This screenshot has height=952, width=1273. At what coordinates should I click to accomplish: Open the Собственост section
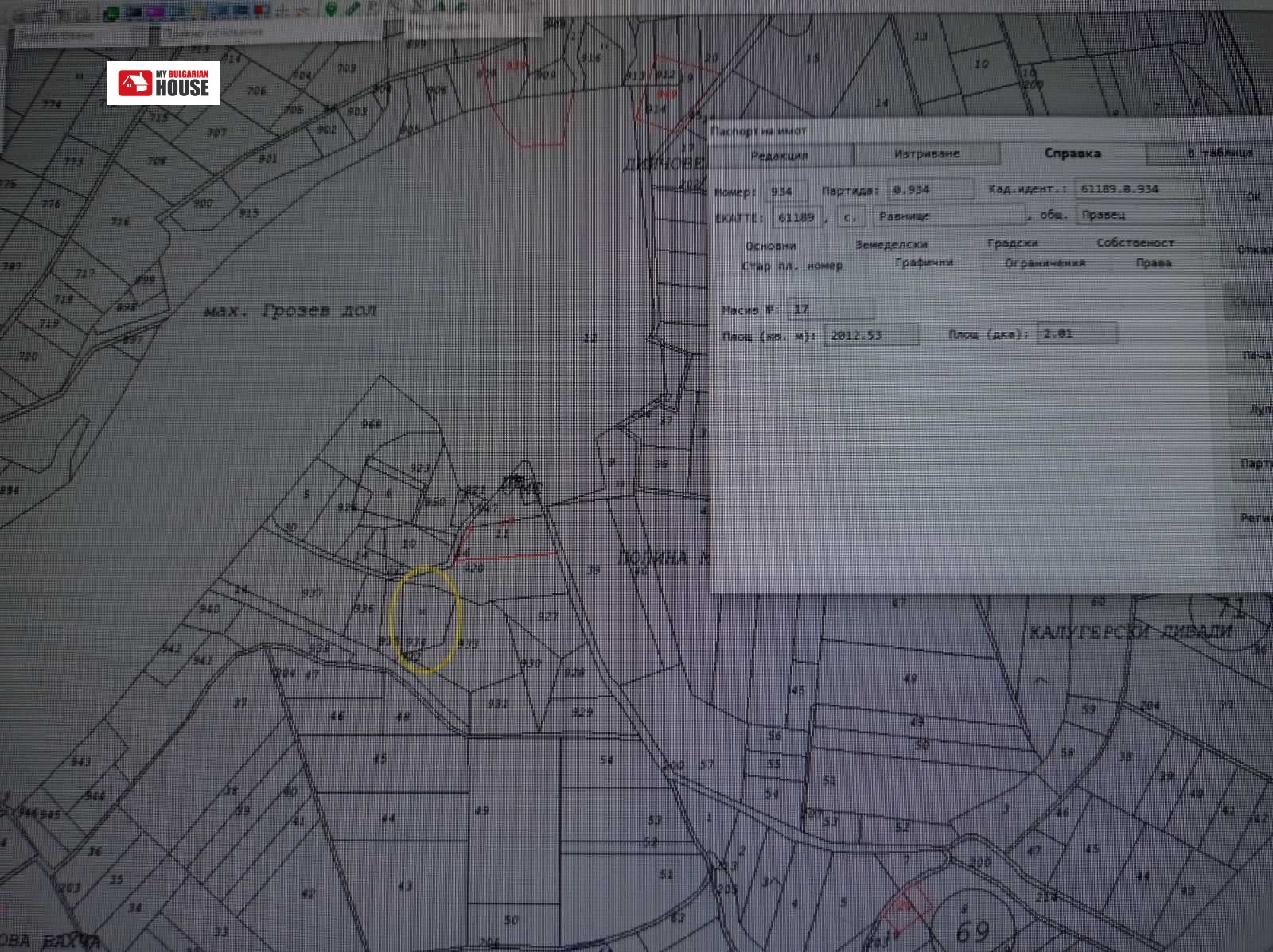click(x=1135, y=243)
